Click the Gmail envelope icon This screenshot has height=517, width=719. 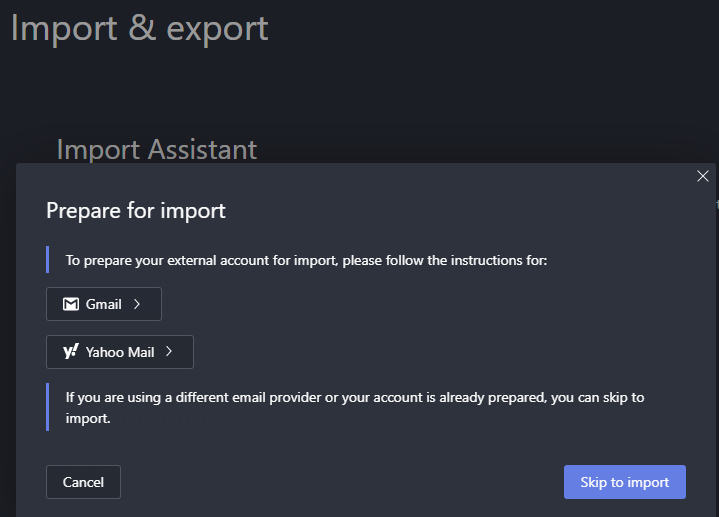(x=71, y=304)
